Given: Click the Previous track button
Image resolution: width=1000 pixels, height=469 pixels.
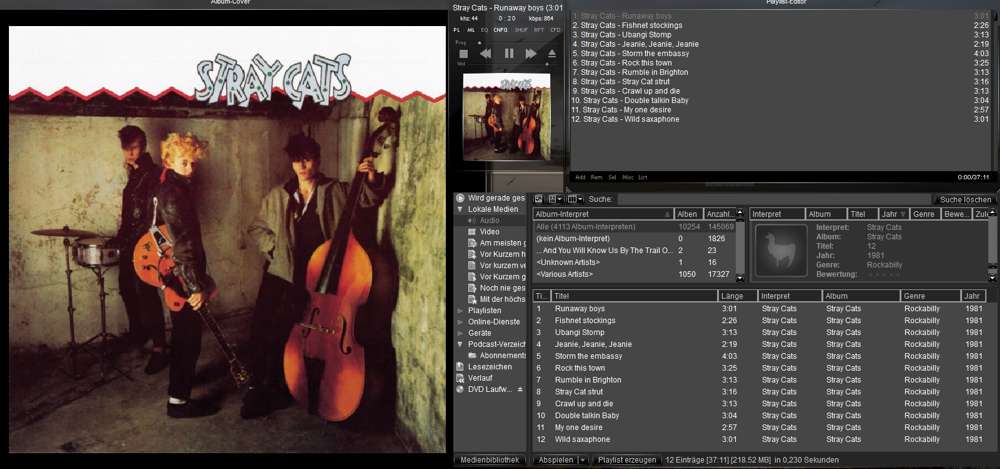Looking at the screenshot, I should (485, 54).
